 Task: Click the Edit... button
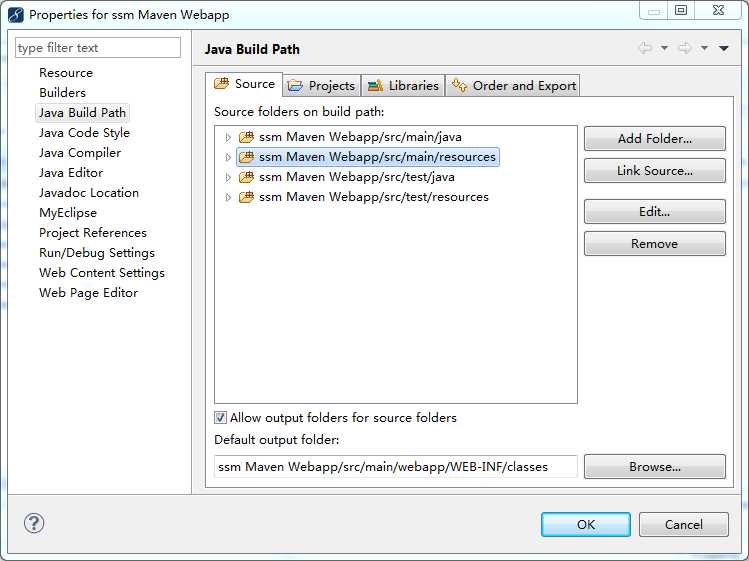[x=655, y=211]
